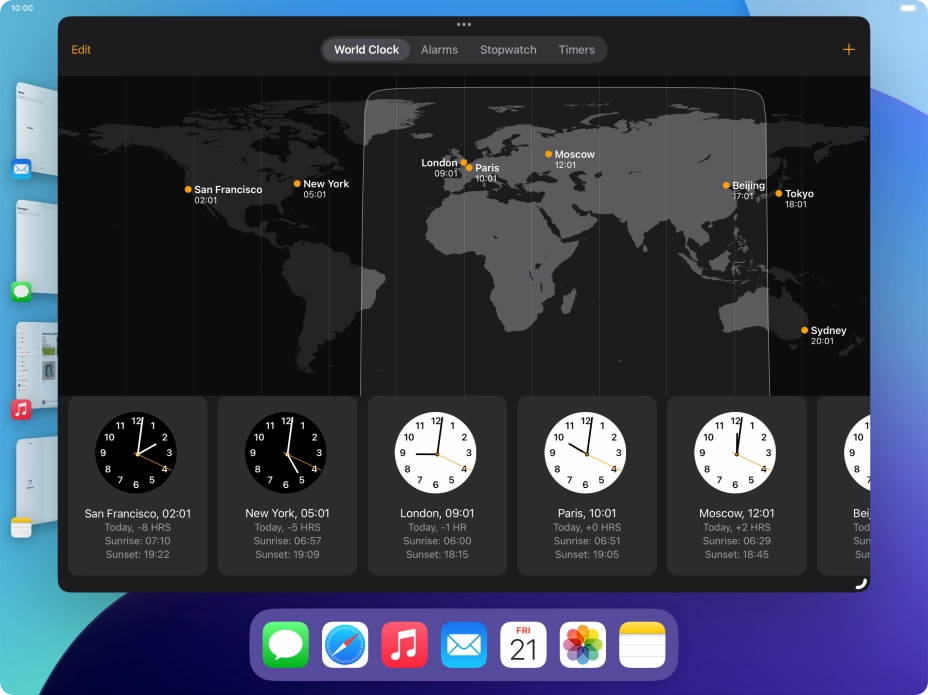Open the Calendar app showing FRI 21
Viewport: 928px width, 695px height.
525,645
